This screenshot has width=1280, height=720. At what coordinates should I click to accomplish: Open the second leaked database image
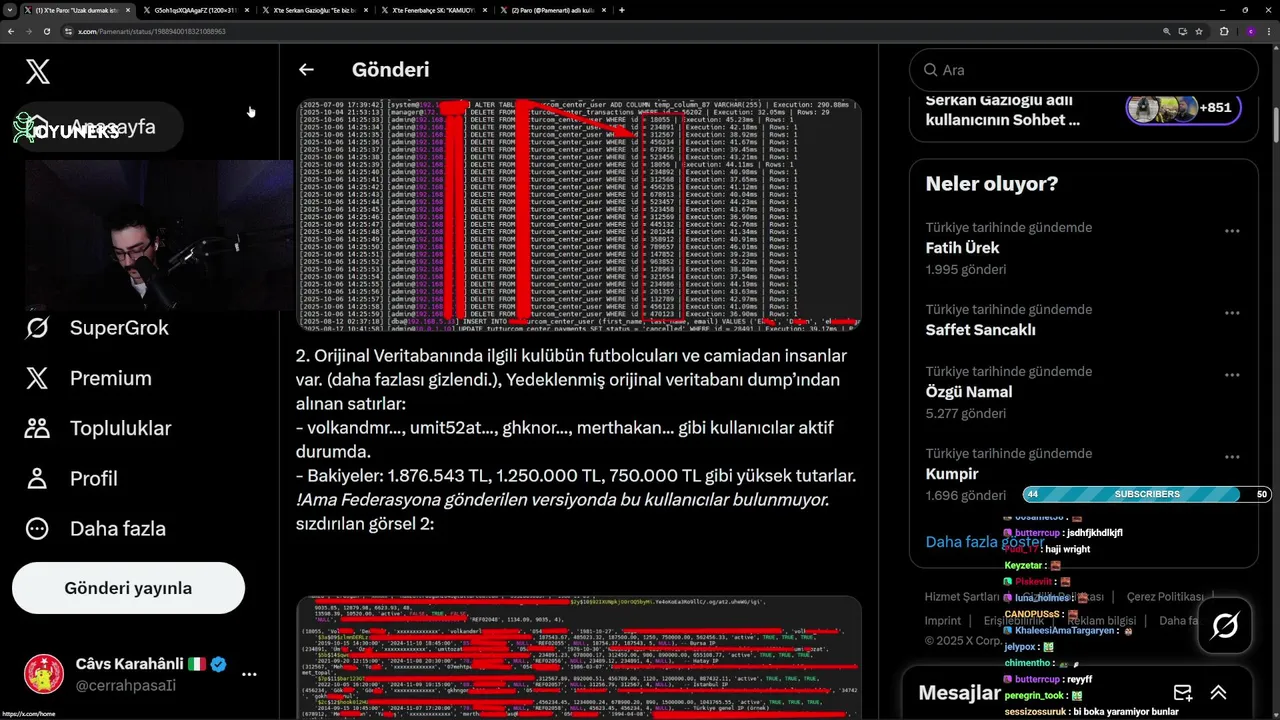tap(579, 657)
